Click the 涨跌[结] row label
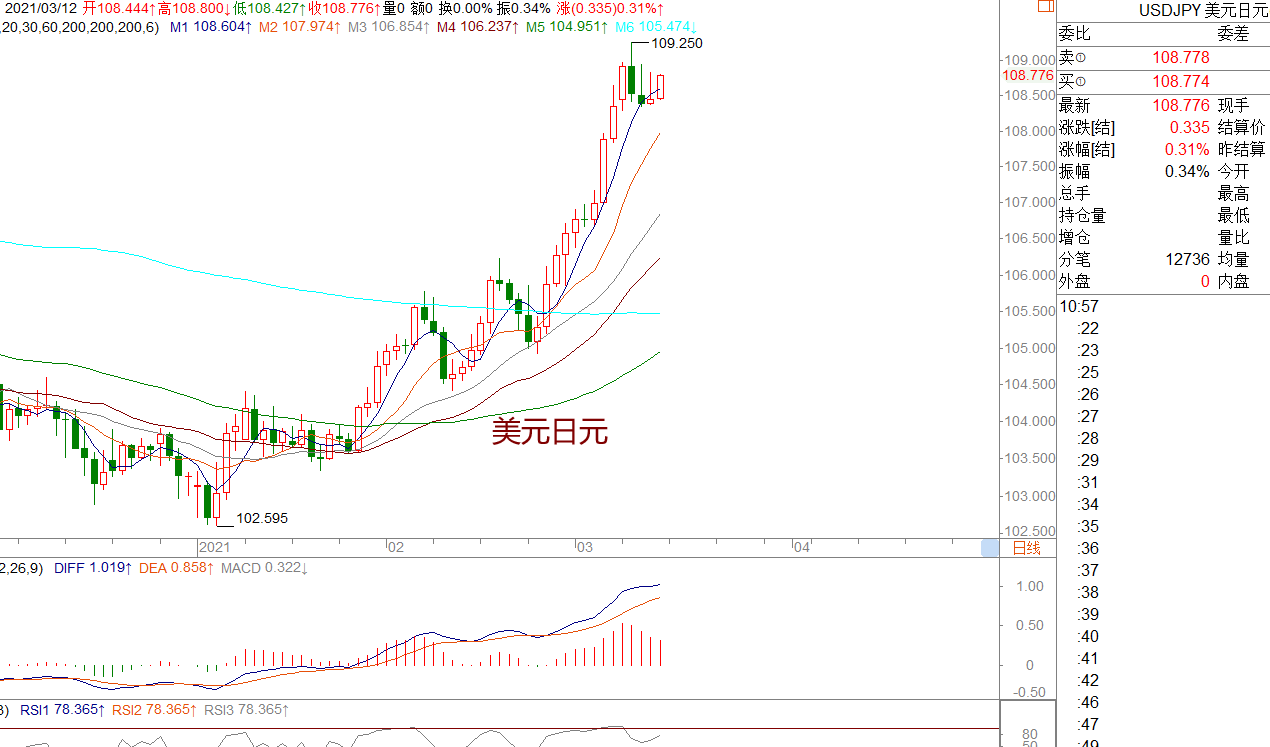Screen dimensions: 1270x747 1087,128
